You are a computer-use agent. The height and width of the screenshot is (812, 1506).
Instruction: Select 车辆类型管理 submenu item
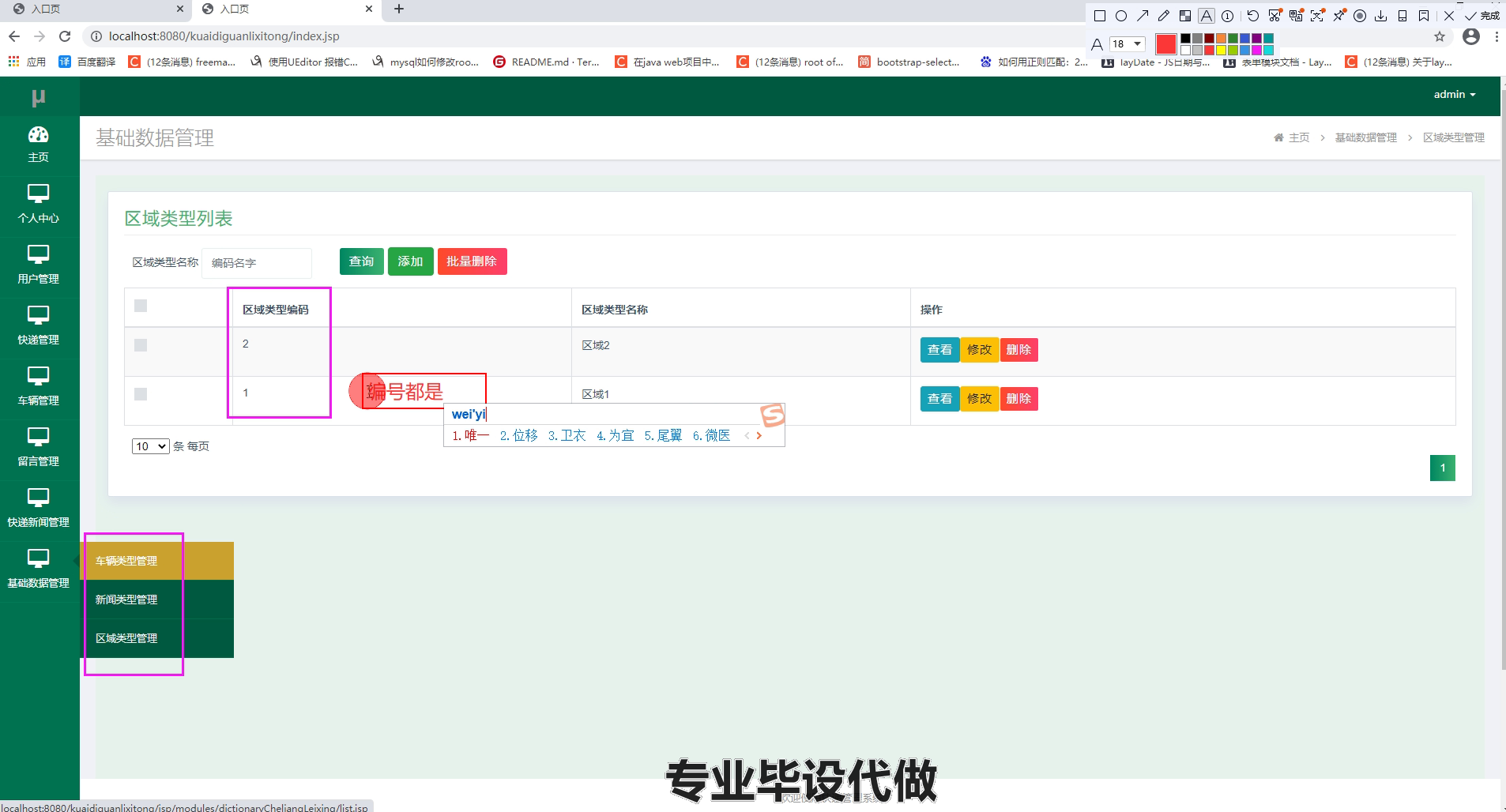click(157, 561)
